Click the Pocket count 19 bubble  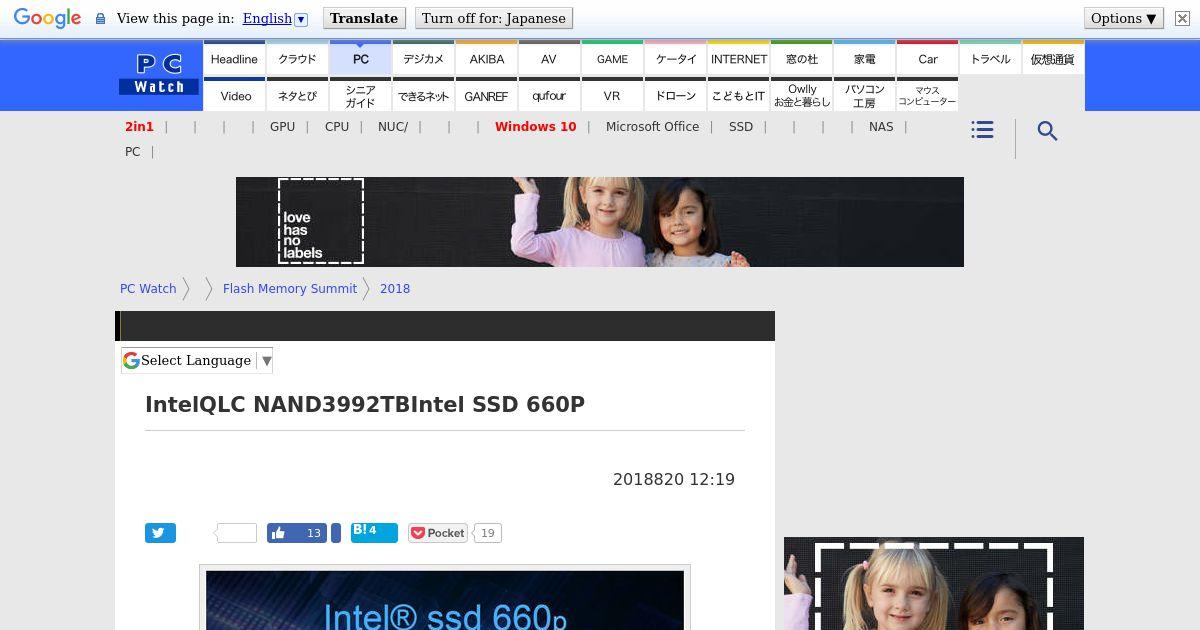488,533
